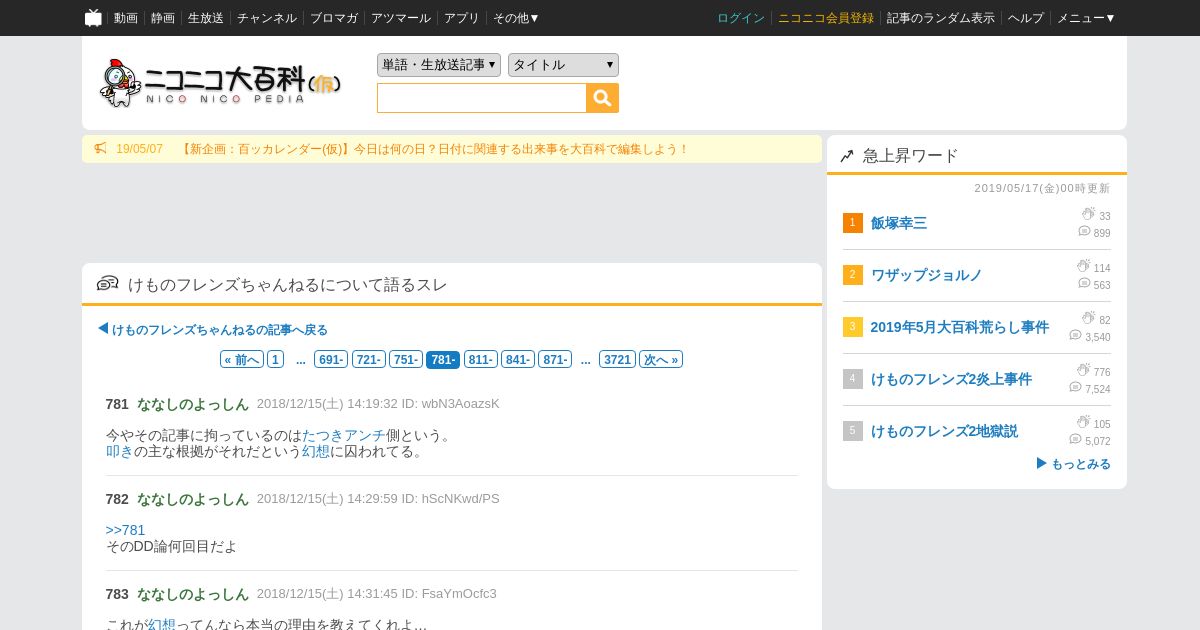Click the 叩き link in post 781
The width and height of the screenshot is (1200, 630).
120,451
